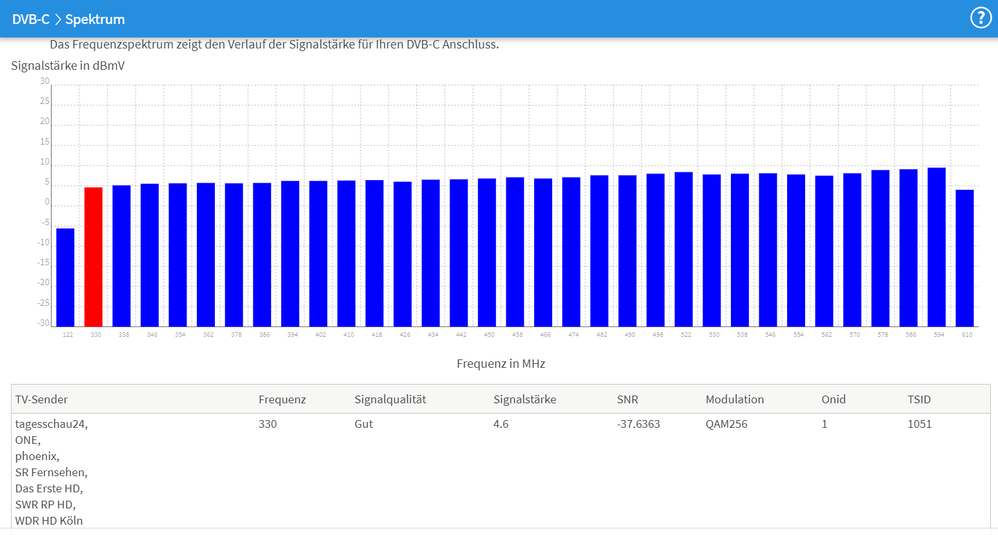Click the 426 MHz bar
The width and height of the screenshot is (998, 535).
coord(402,254)
